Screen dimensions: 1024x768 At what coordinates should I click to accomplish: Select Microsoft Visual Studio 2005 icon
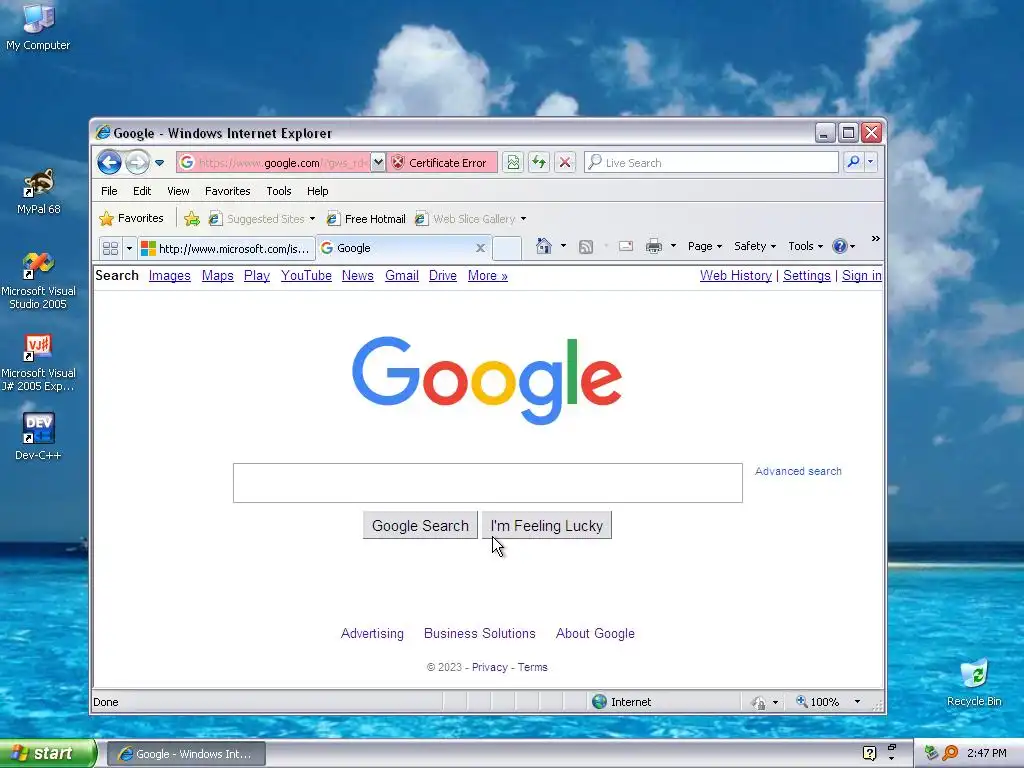coord(39,281)
